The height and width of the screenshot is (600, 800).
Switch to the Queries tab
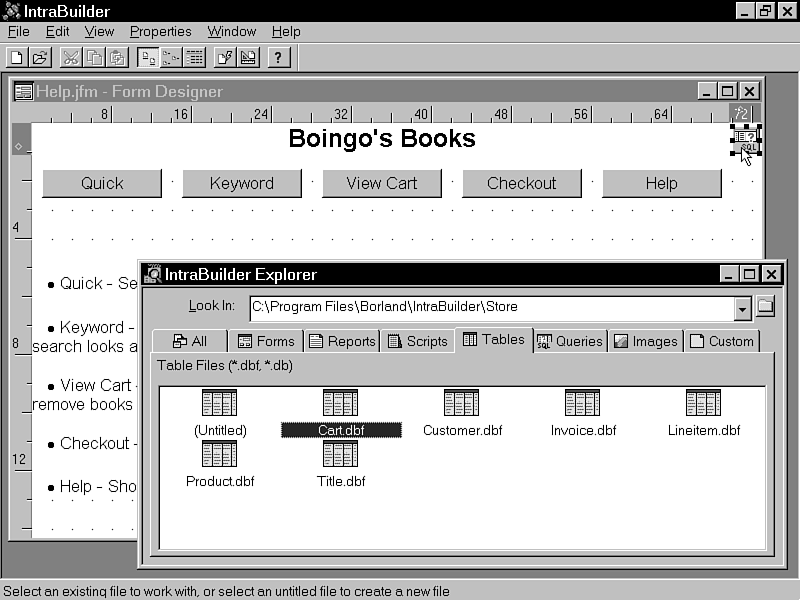click(x=570, y=341)
